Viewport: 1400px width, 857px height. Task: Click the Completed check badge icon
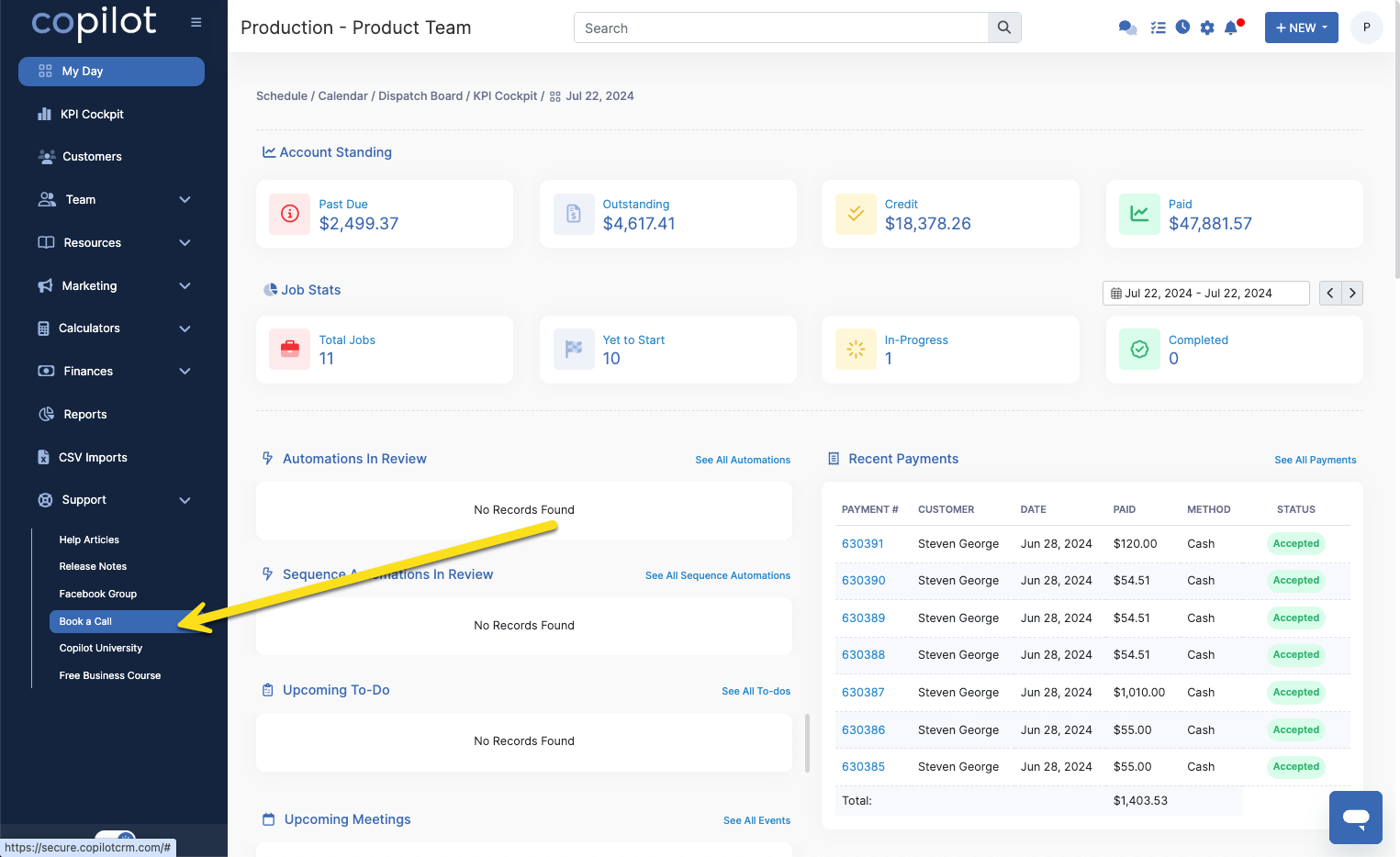[1139, 350]
